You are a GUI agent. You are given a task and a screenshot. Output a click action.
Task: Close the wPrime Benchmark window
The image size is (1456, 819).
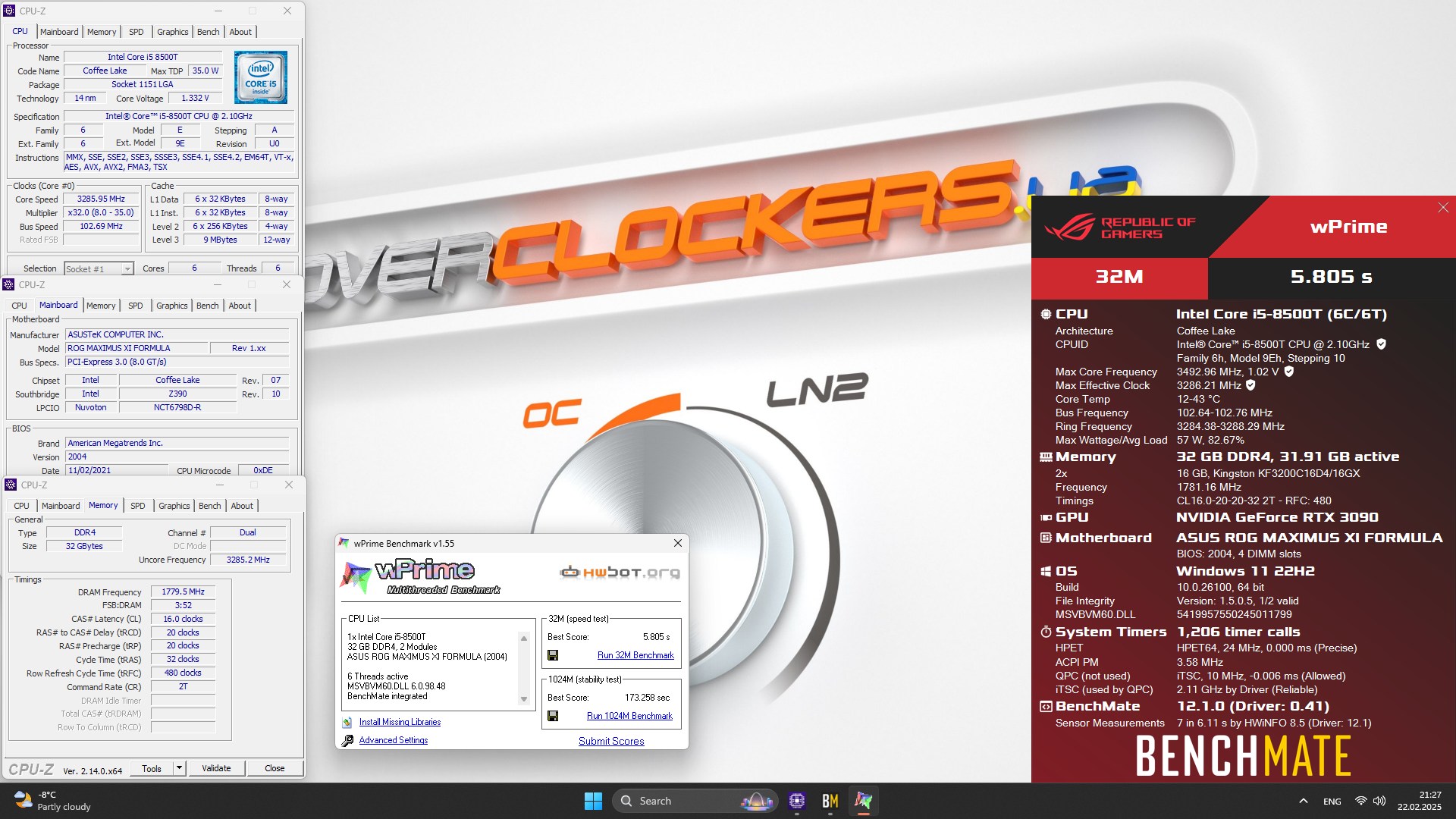pos(678,543)
